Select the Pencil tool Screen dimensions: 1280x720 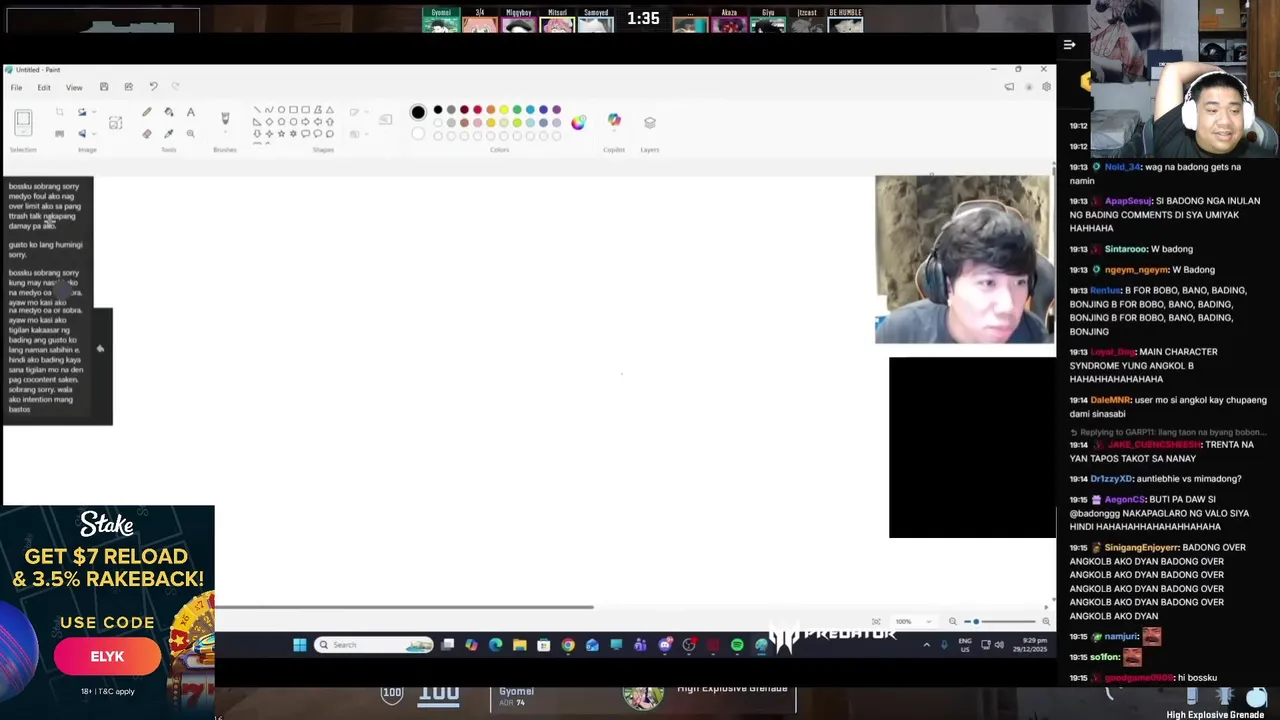[147, 112]
